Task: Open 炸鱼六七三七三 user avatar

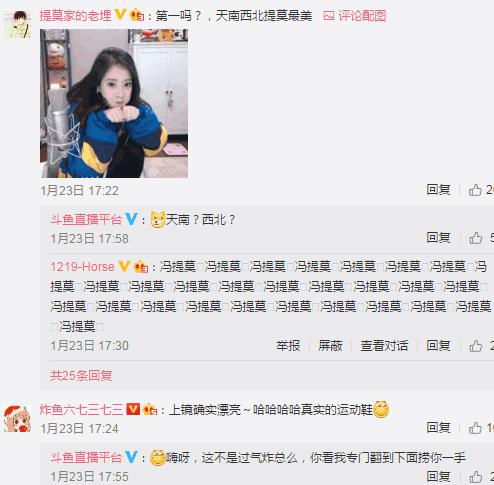Action: [x=18, y=418]
